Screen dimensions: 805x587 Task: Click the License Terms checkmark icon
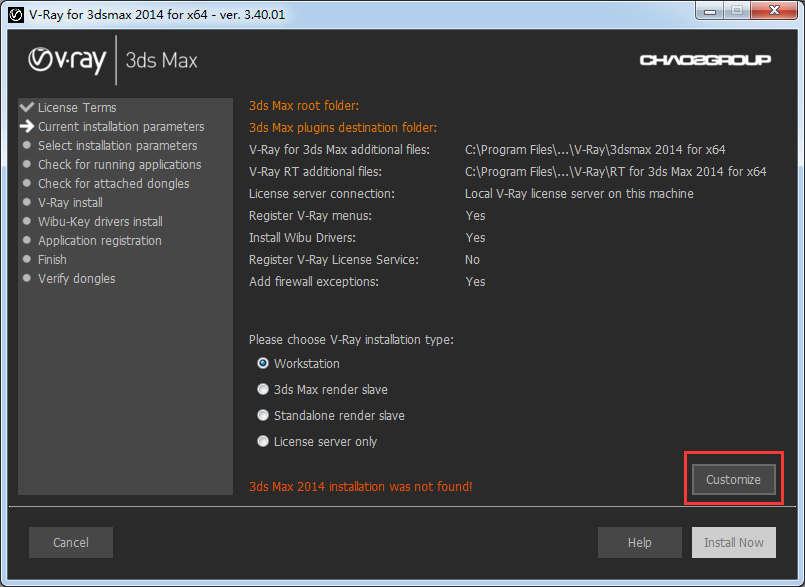pos(27,107)
